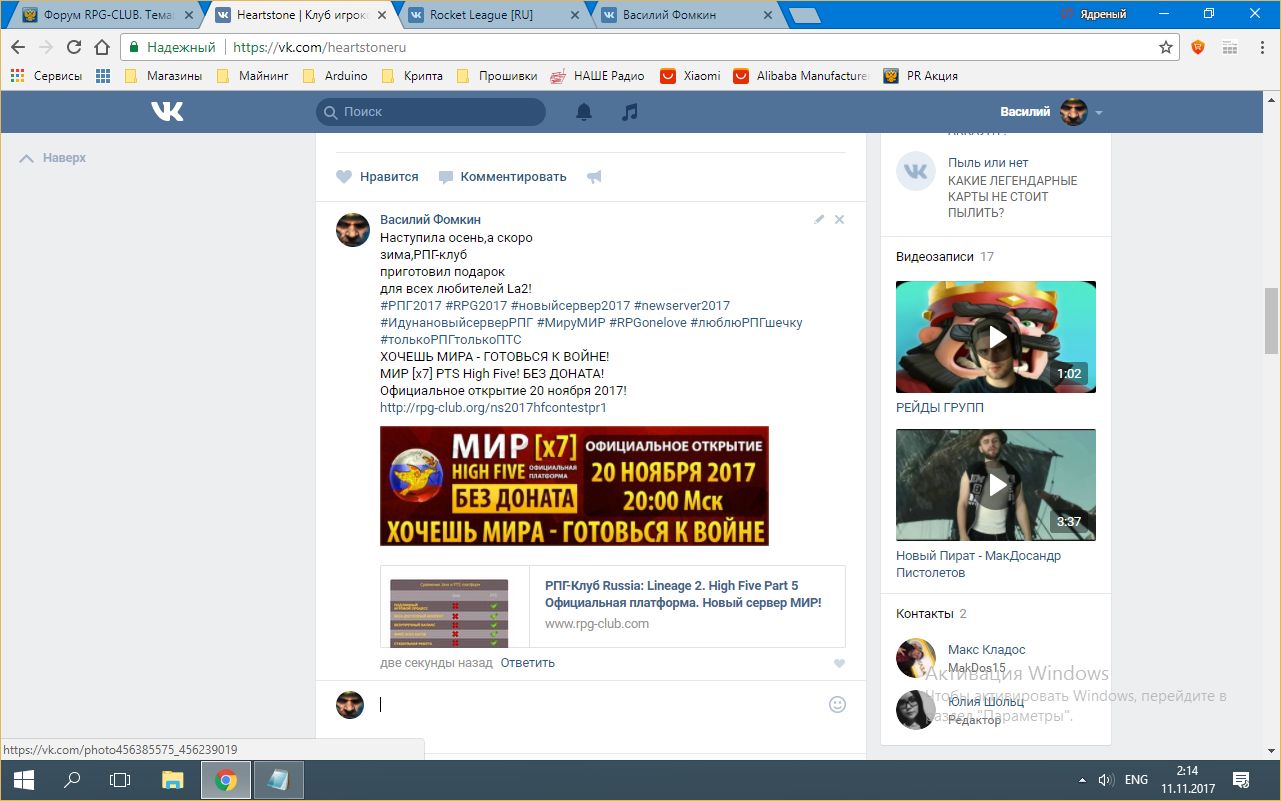
Task: Open the Arduino bookmarks folder
Action: [x=335, y=76]
